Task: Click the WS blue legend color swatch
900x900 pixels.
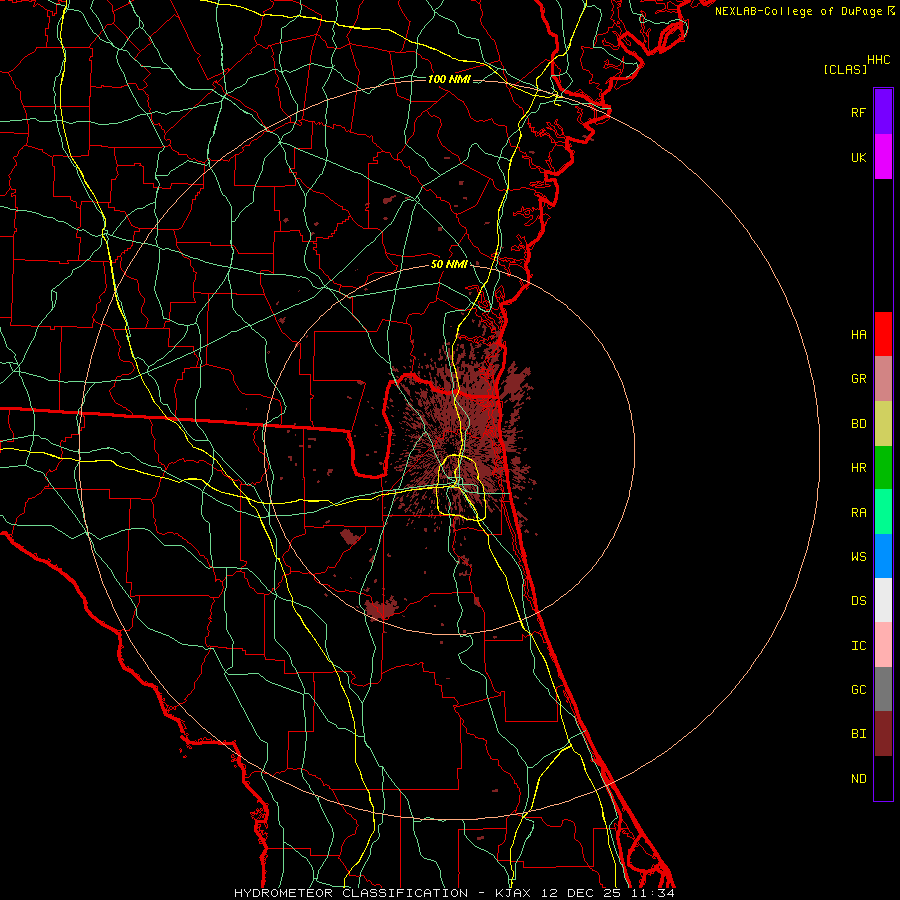Action: [883, 556]
